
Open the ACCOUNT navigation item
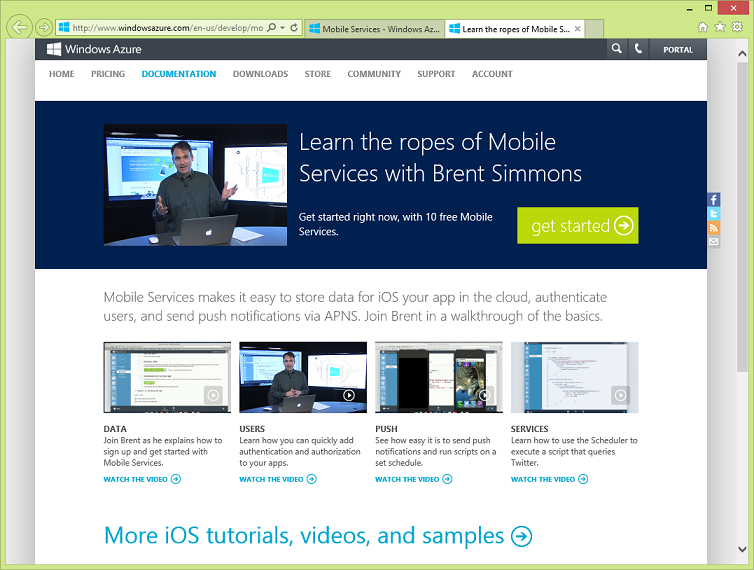click(492, 74)
